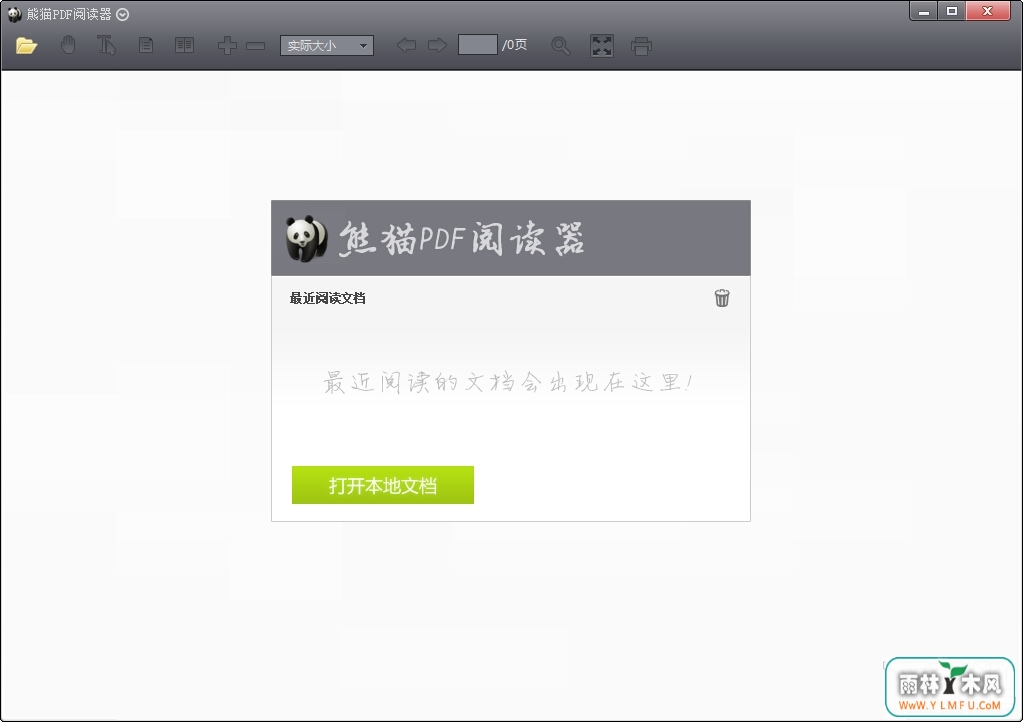
Task: Switch to single page view
Action: 146,45
